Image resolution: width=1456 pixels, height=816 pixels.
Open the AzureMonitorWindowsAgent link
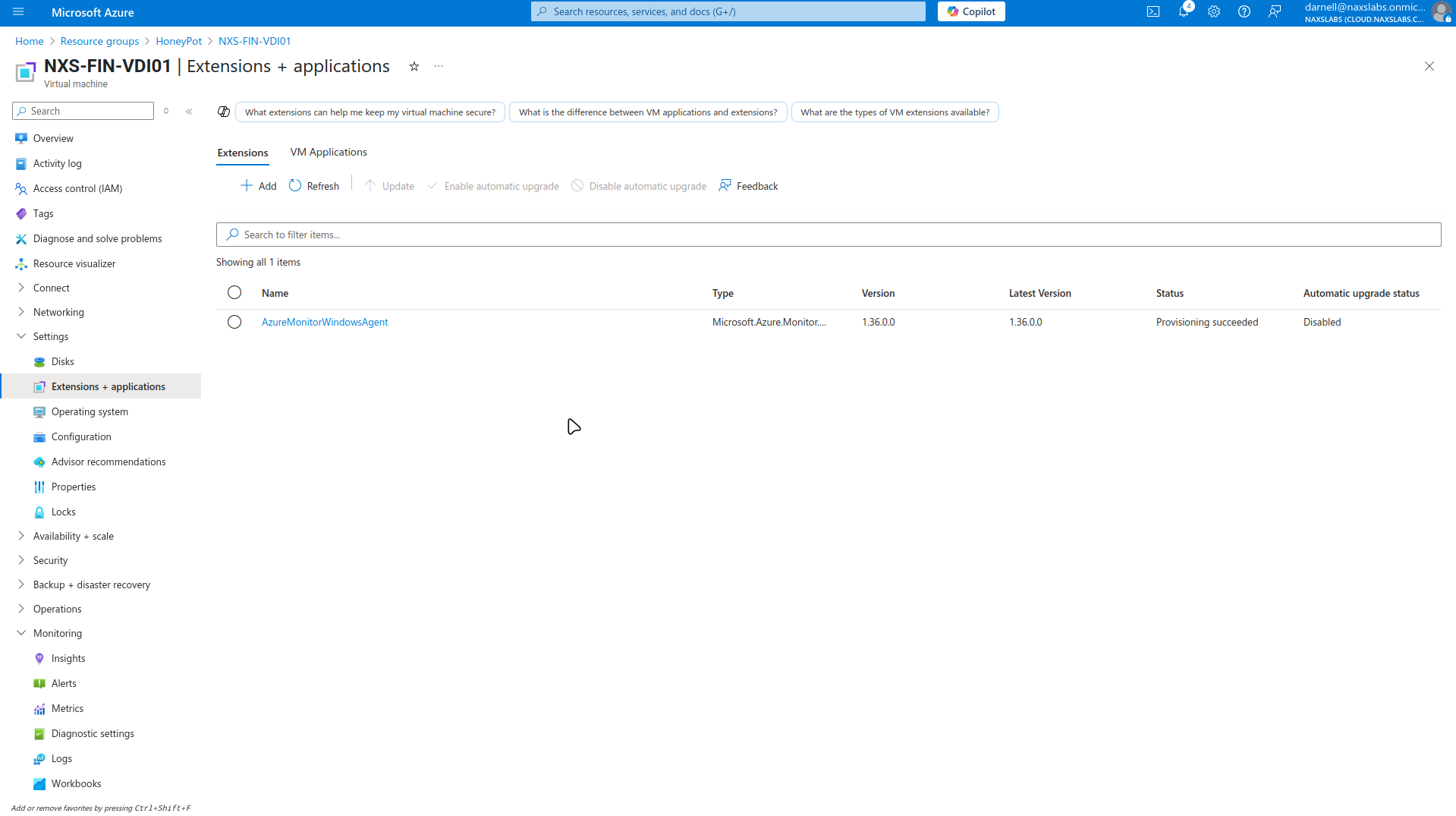point(325,323)
